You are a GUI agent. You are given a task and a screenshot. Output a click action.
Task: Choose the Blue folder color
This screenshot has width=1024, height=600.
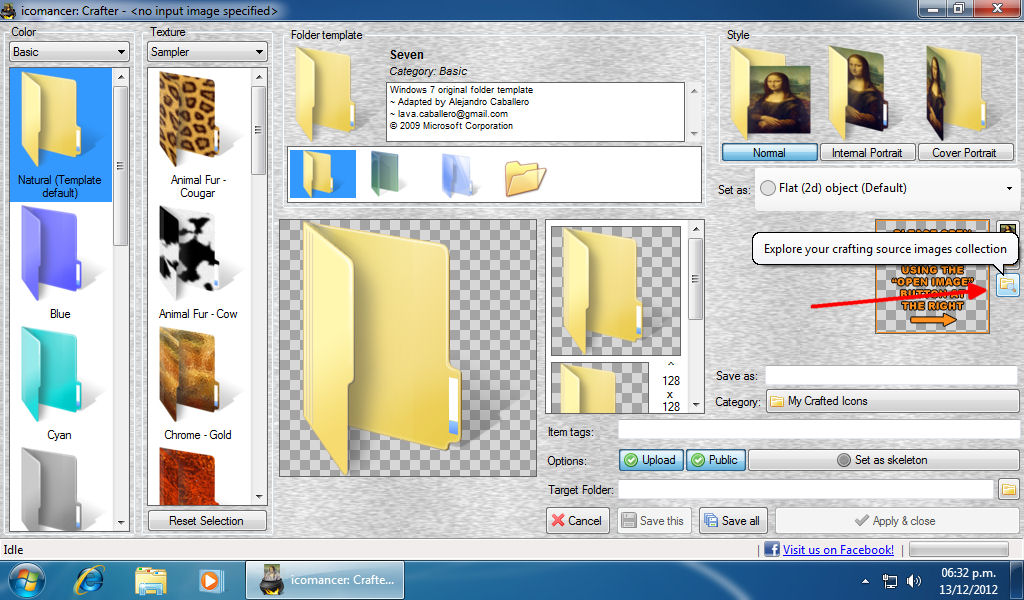coord(61,262)
